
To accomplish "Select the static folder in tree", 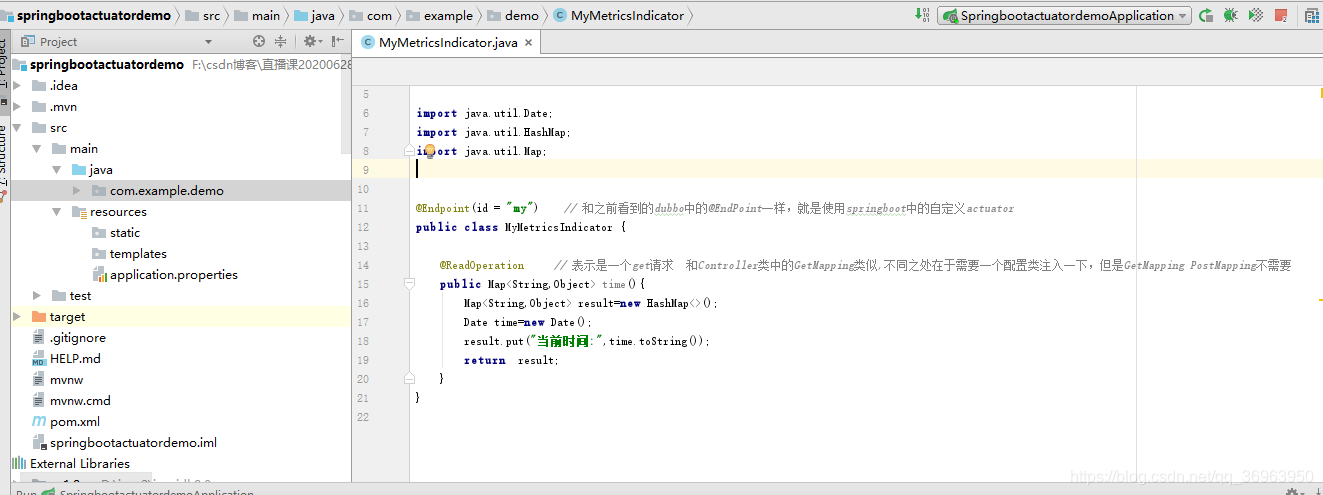I will tap(125, 233).
